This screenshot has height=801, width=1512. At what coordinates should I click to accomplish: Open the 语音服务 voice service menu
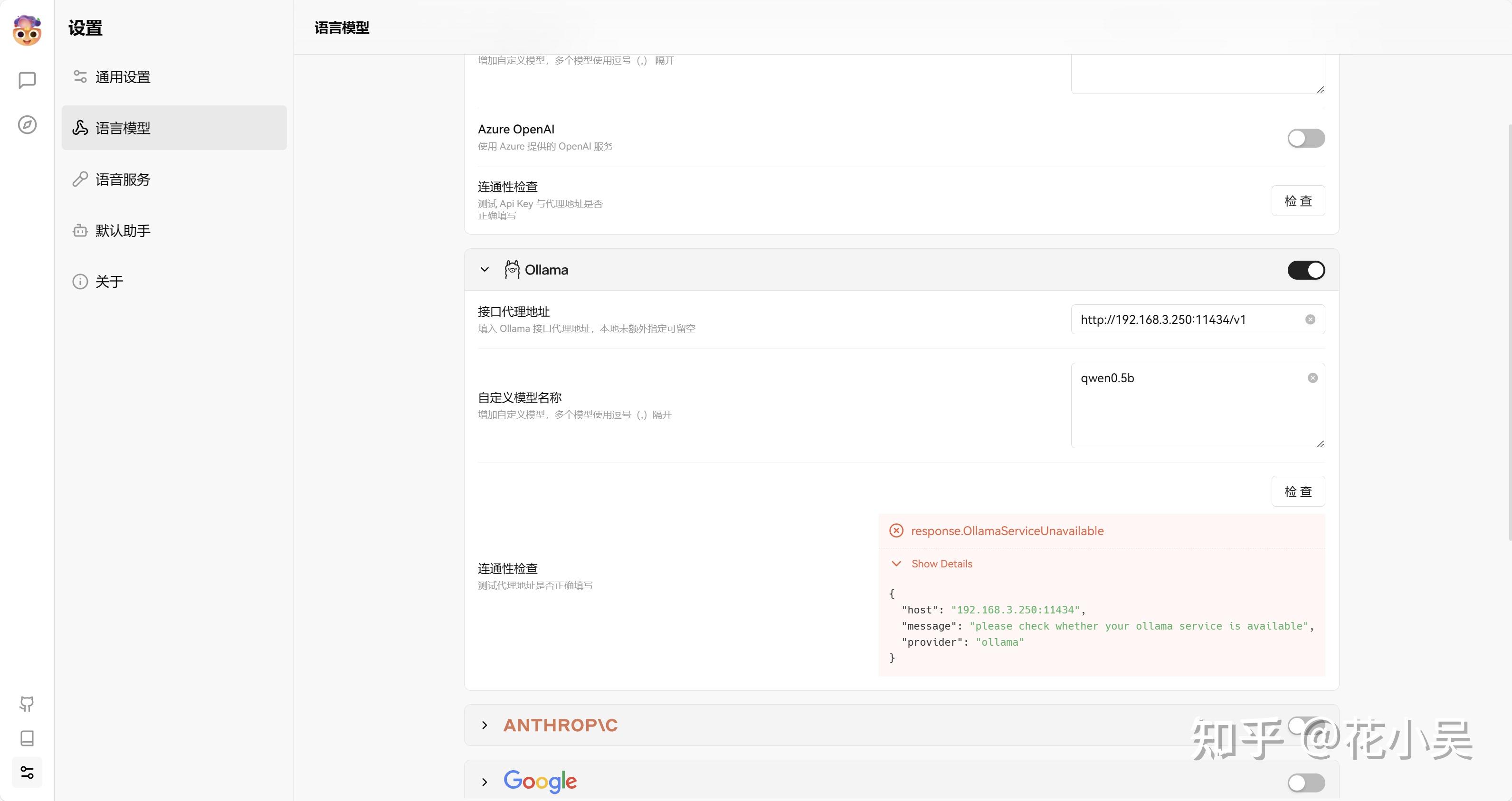[x=123, y=179]
